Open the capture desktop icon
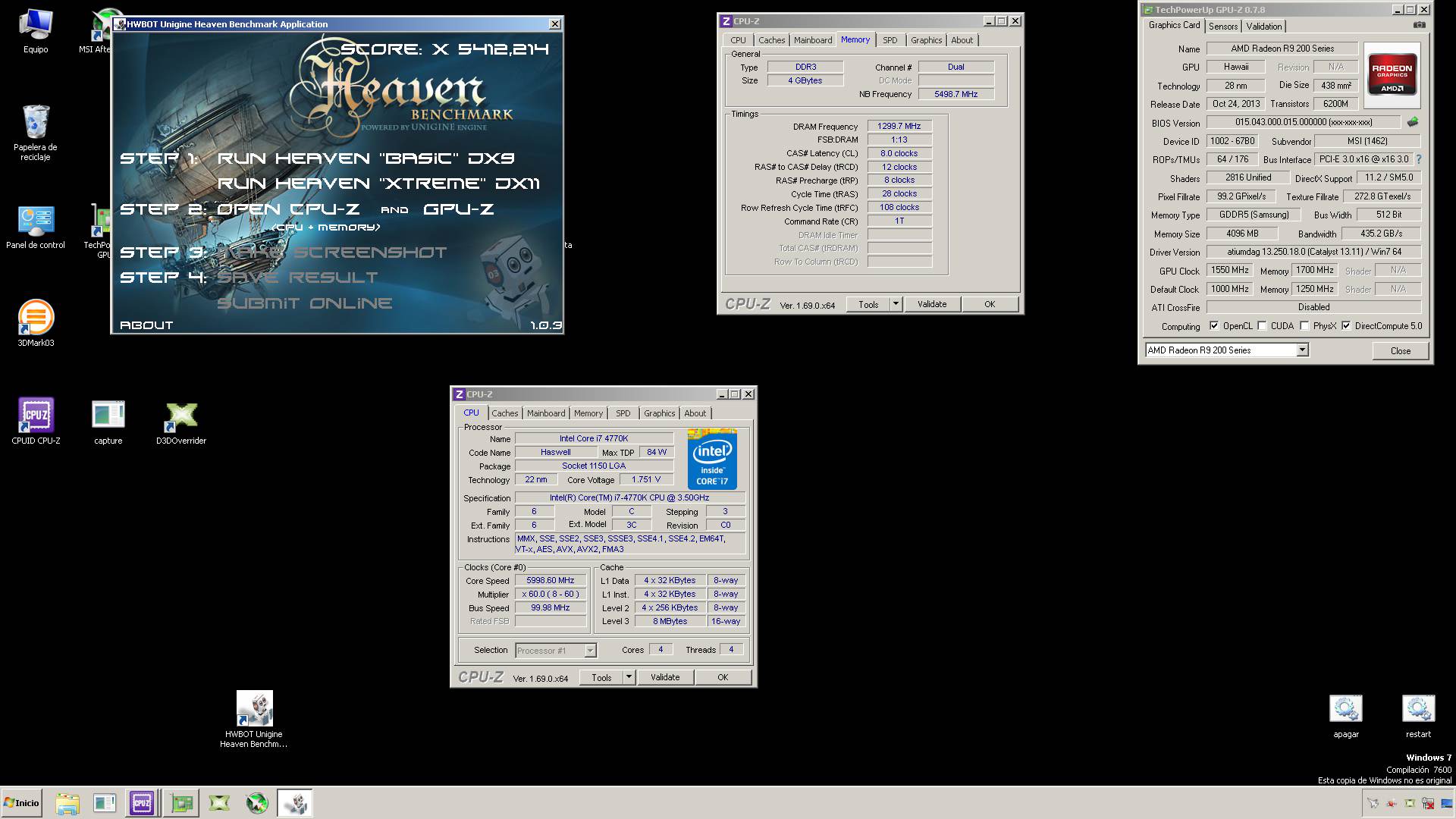This screenshot has height=819, width=1456. pyautogui.click(x=108, y=421)
